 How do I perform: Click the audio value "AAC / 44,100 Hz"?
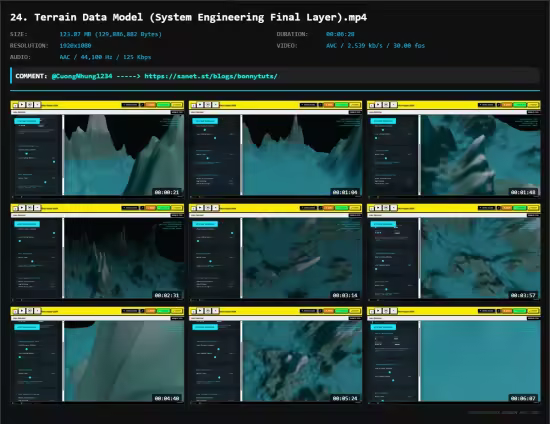click(105, 57)
